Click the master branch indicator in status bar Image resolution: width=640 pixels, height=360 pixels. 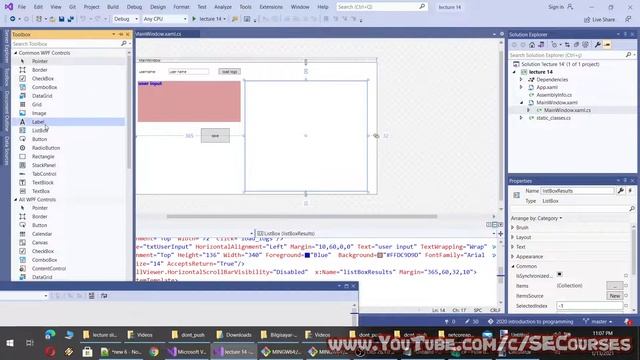(x=598, y=322)
